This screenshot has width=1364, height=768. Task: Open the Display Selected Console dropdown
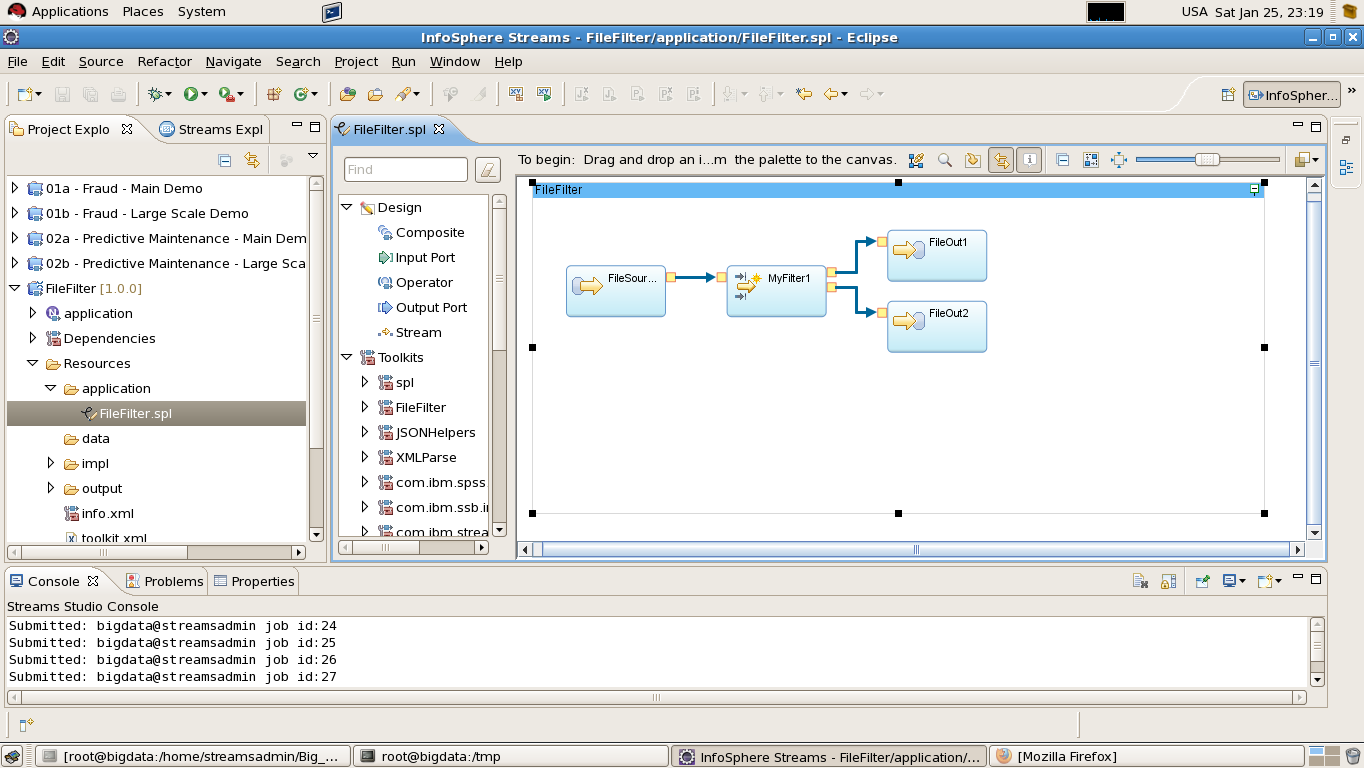1242,580
